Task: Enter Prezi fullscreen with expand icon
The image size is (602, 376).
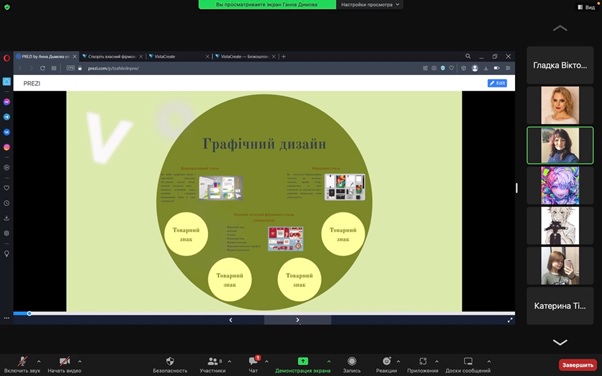Action: point(510,320)
